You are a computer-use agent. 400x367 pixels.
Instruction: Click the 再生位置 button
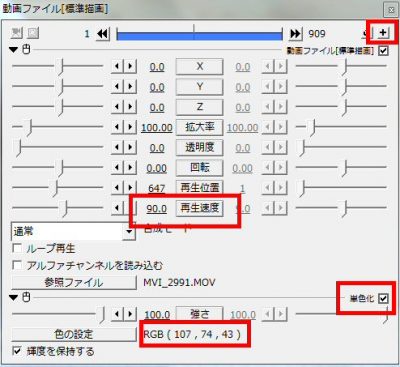tap(199, 188)
